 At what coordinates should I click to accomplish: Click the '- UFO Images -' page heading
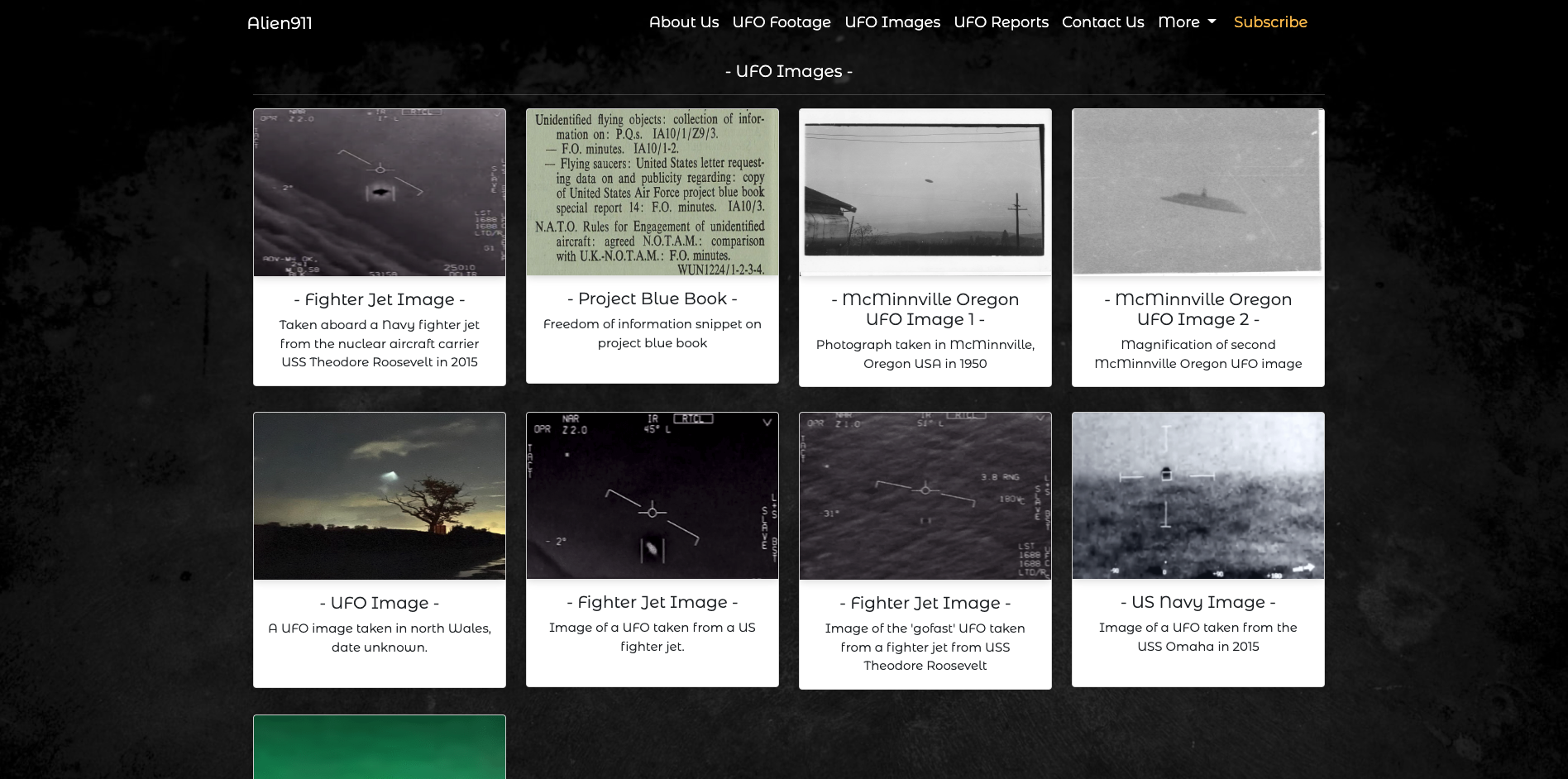pos(789,71)
